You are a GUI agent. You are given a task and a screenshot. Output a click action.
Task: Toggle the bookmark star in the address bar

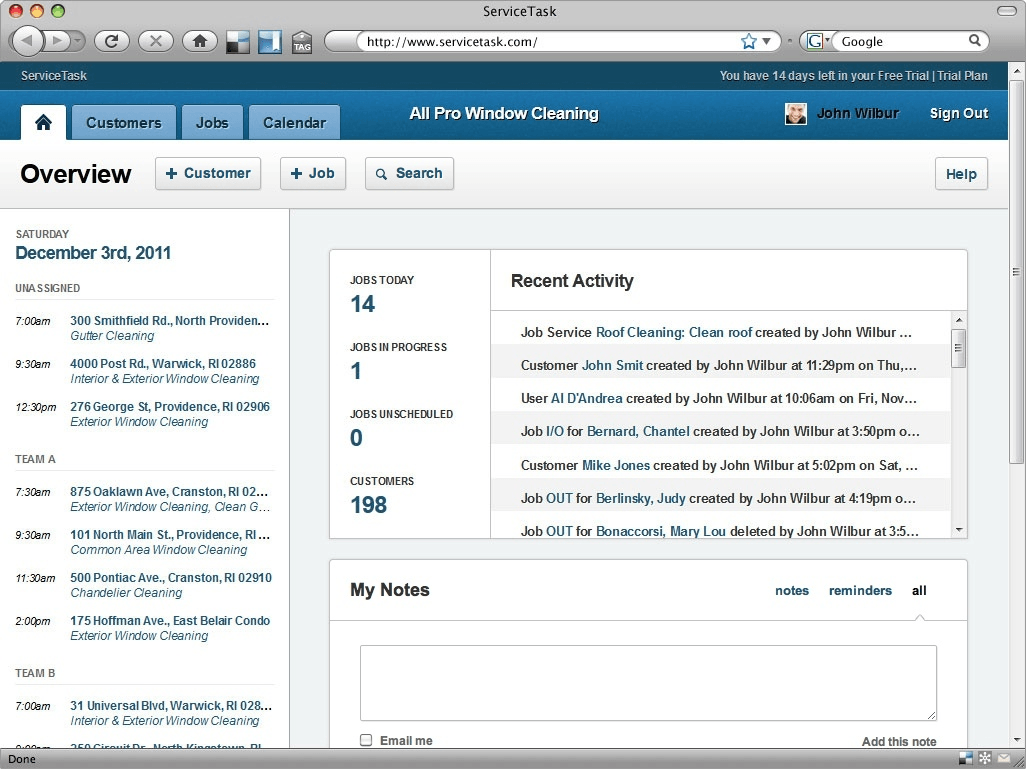click(748, 41)
